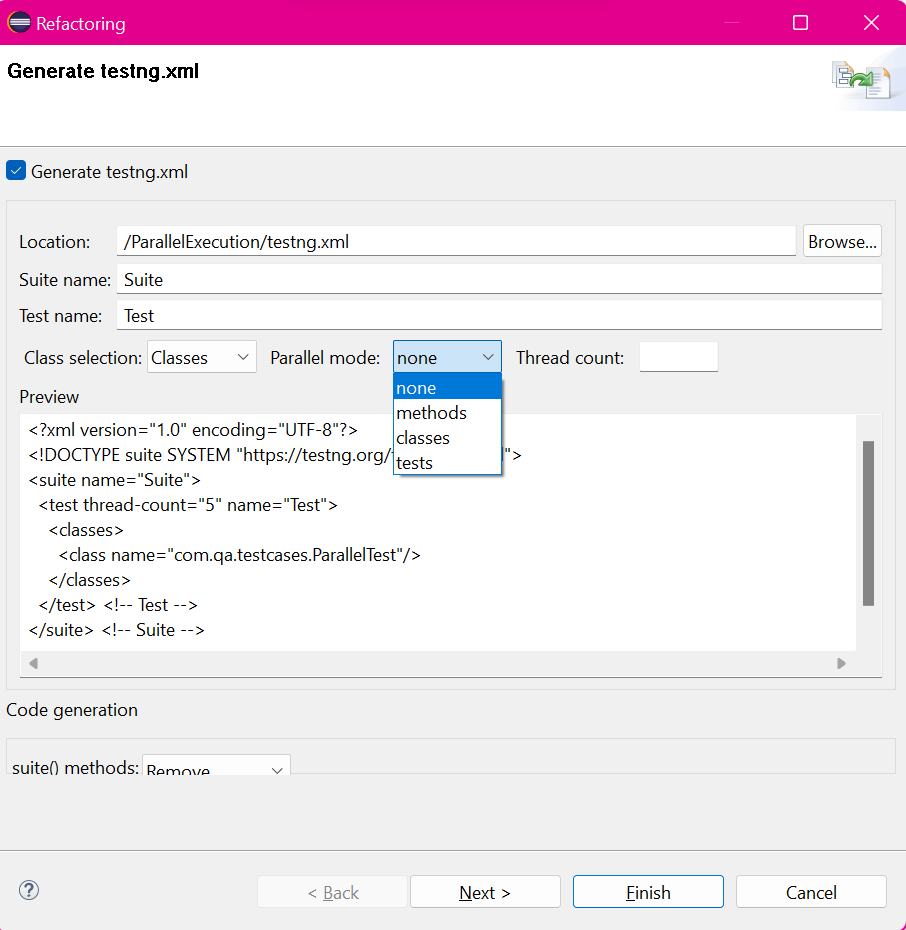
Task: Click the Refactoring application icon in titlebar
Action: click(x=18, y=21)
